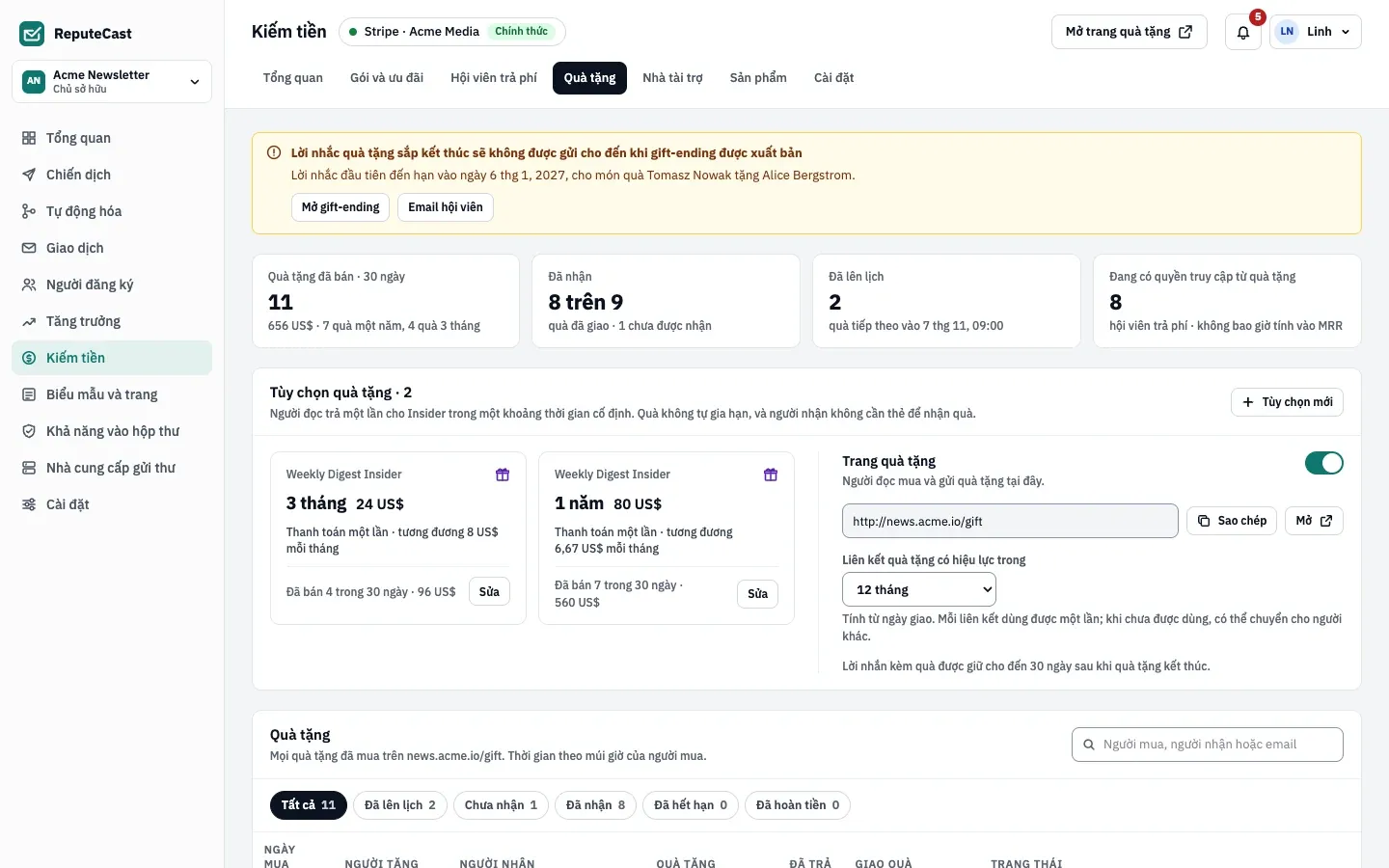Click the gift icon on the 3 tháng card
Screen dimensions: 1389x868
pyautogui.click(x=503, y=475)
